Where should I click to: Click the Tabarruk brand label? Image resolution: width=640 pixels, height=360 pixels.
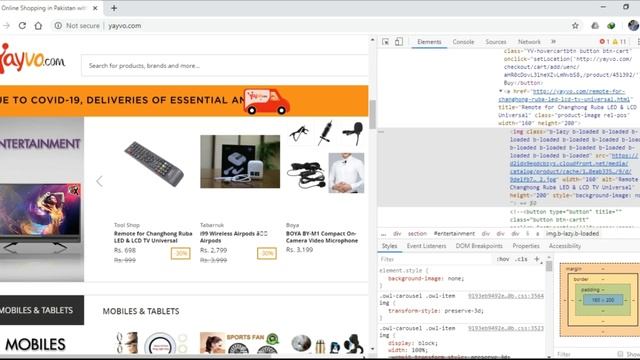(x=212, y=225)
